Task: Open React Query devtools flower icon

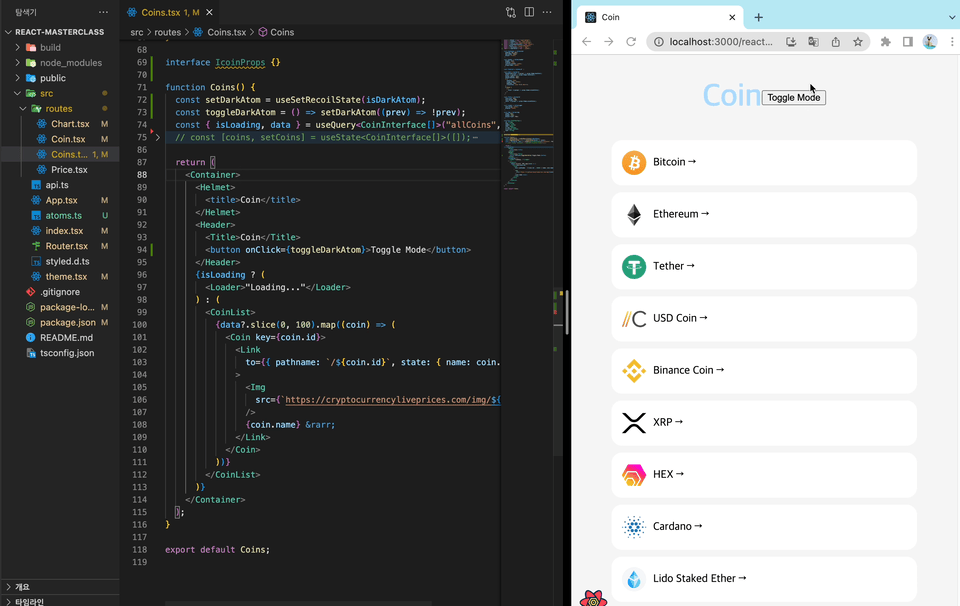Action: coord(593,599)
